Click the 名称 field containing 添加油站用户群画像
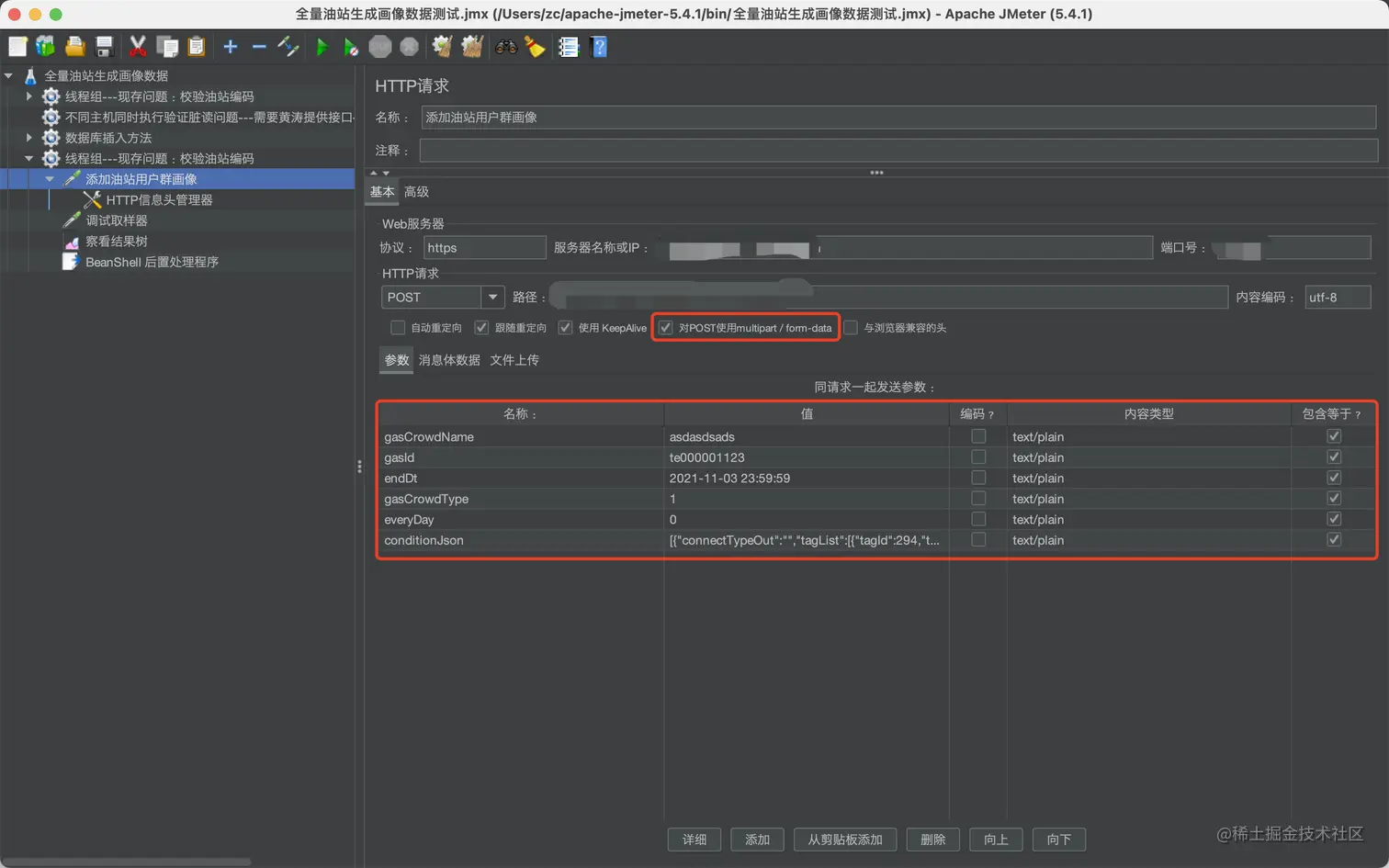1389x868 pixels. [898, 118]
